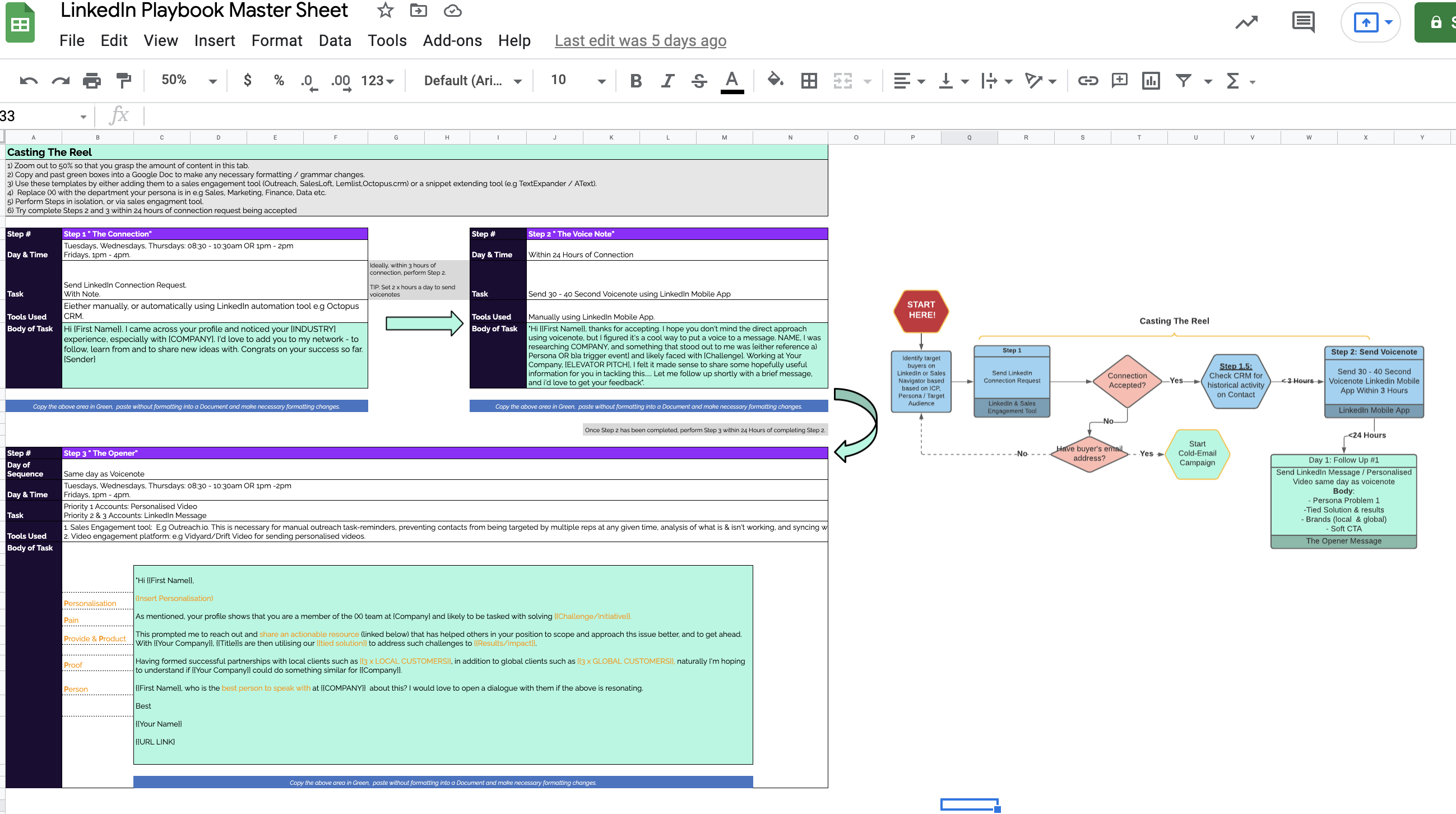Star this spreadsheet document
The image size is (1456, 814).
(x=386, y=10)
